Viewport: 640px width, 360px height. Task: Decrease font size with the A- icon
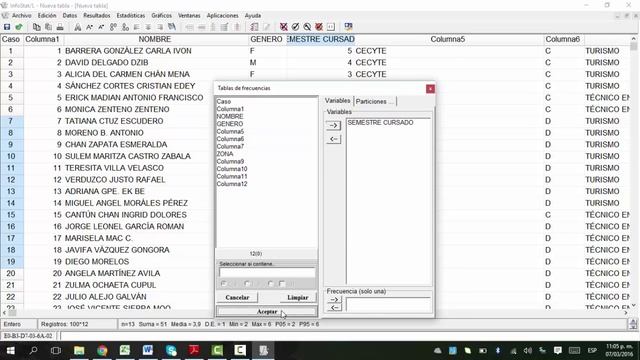point(101,27)
